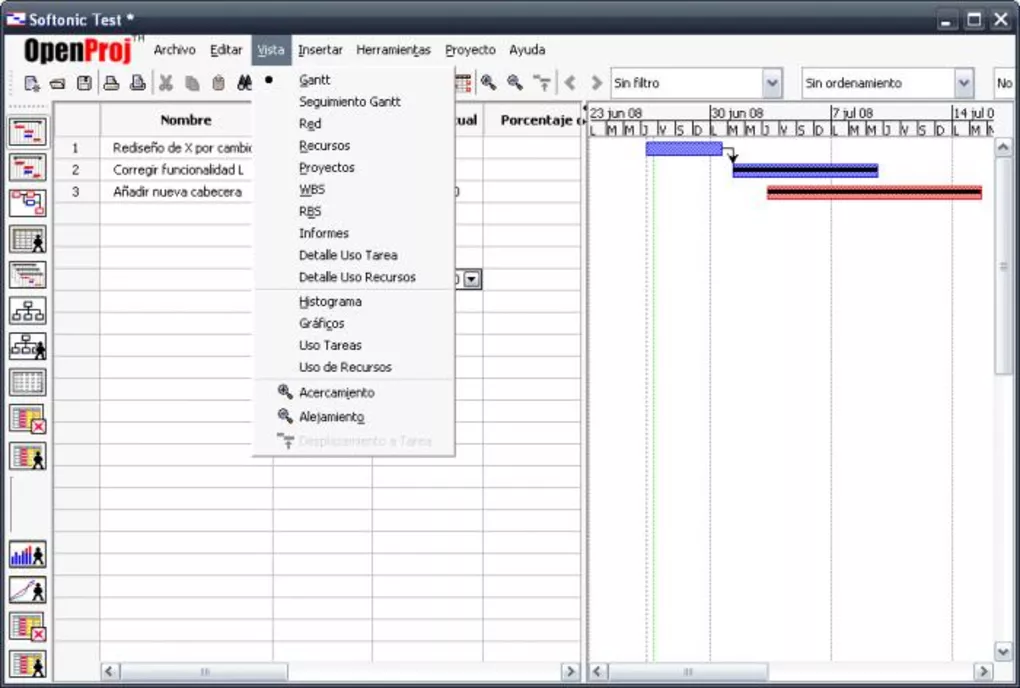Click the 'Nombre' column header
1020x688 pixels.
(186, 120)
